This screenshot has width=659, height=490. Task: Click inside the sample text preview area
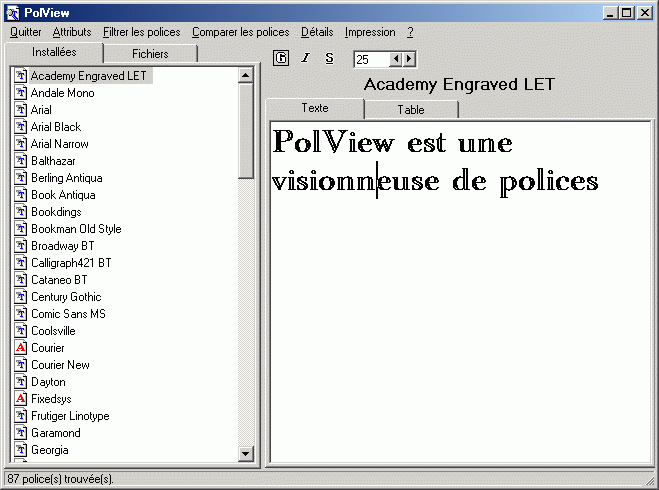[x=460, y=292]
